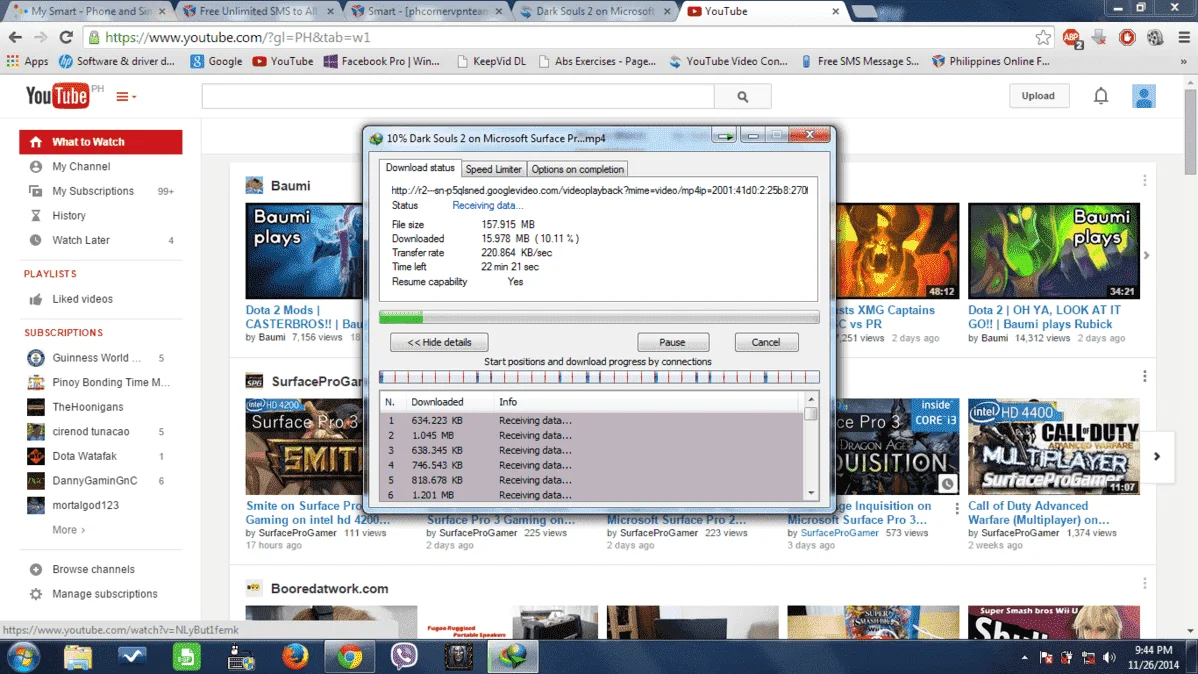Open the Apps bookmark shortcut
The width and height of the screenshot is (1198, 674).
pyautogui.click(x=28, y=61)
